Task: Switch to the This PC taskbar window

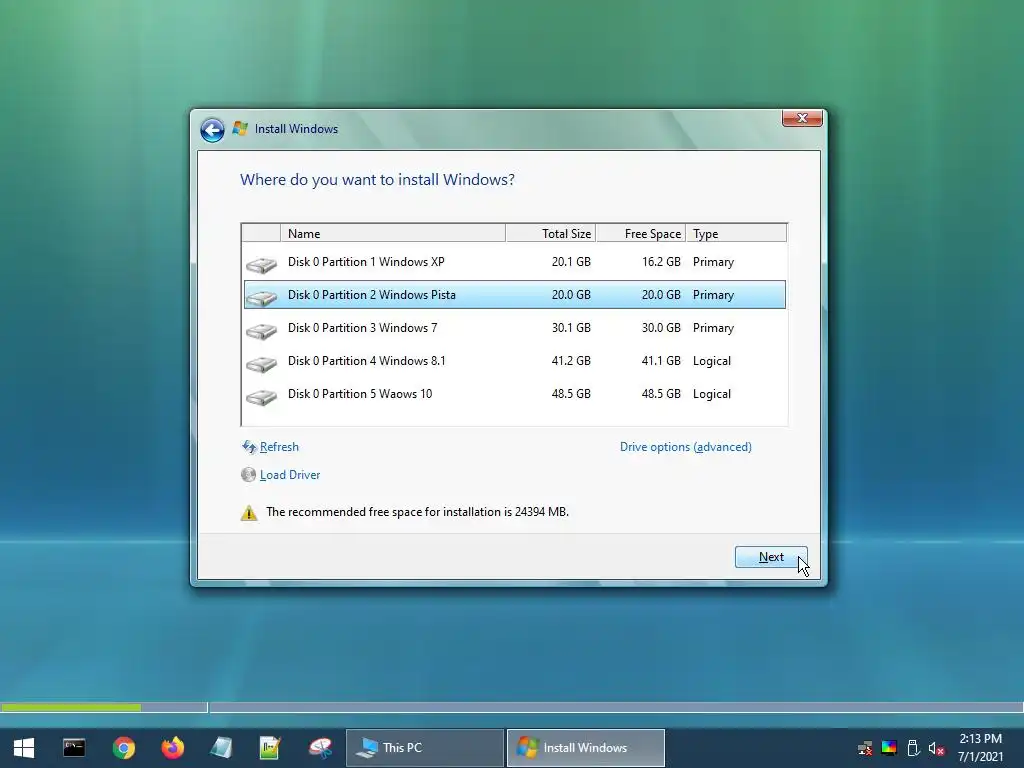Action: (424, 748)
